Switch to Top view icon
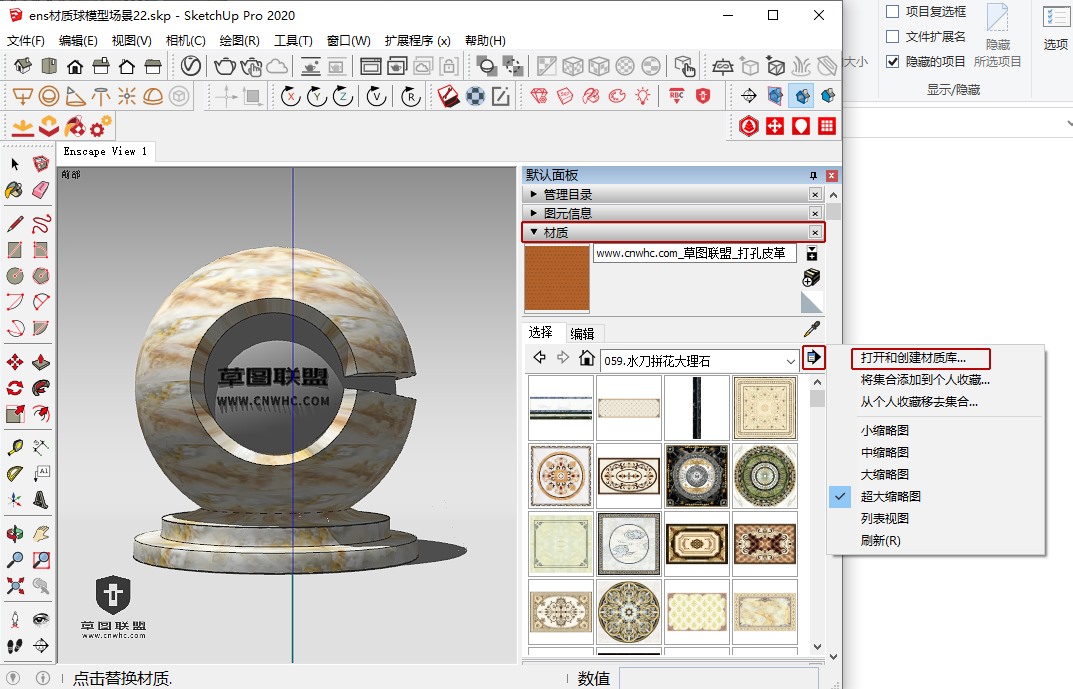This screenshot has width=1073, height=689. click(x=49, y=66)
